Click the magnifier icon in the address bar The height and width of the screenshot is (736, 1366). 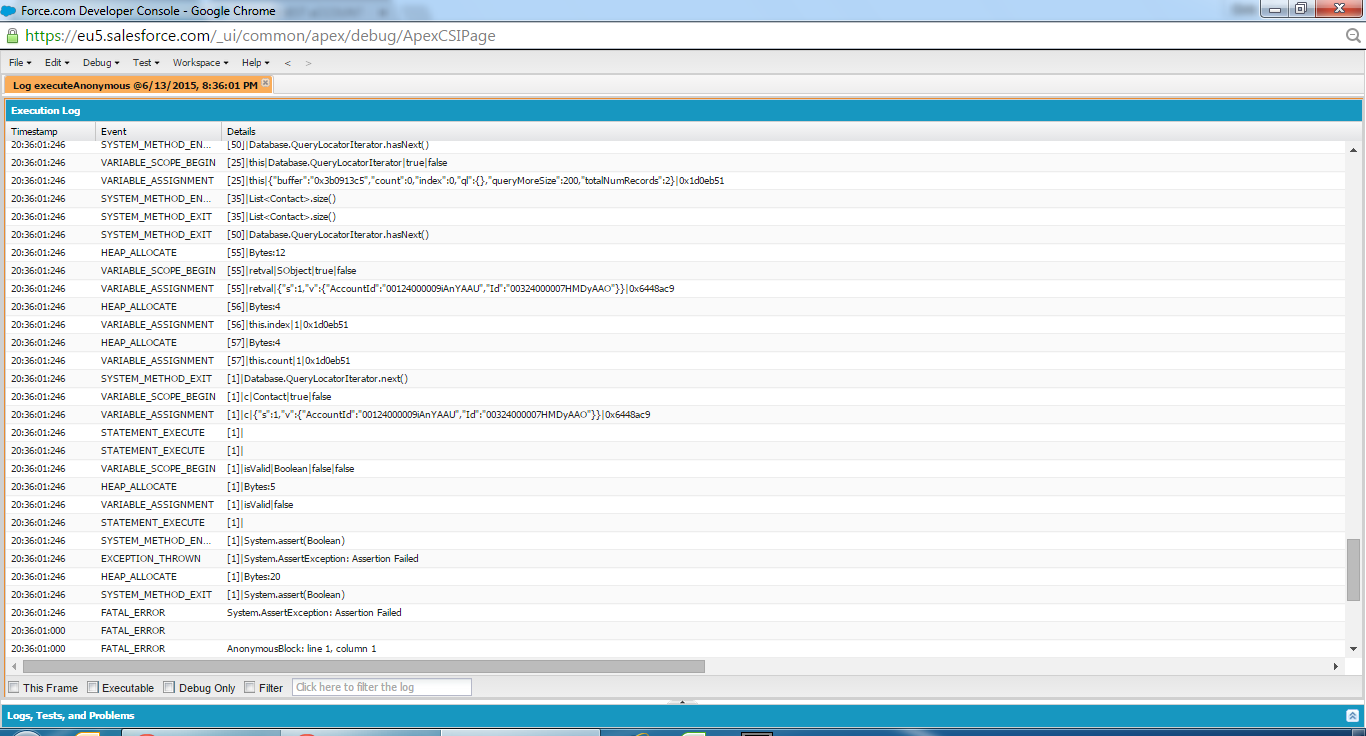click(1354, 35)
